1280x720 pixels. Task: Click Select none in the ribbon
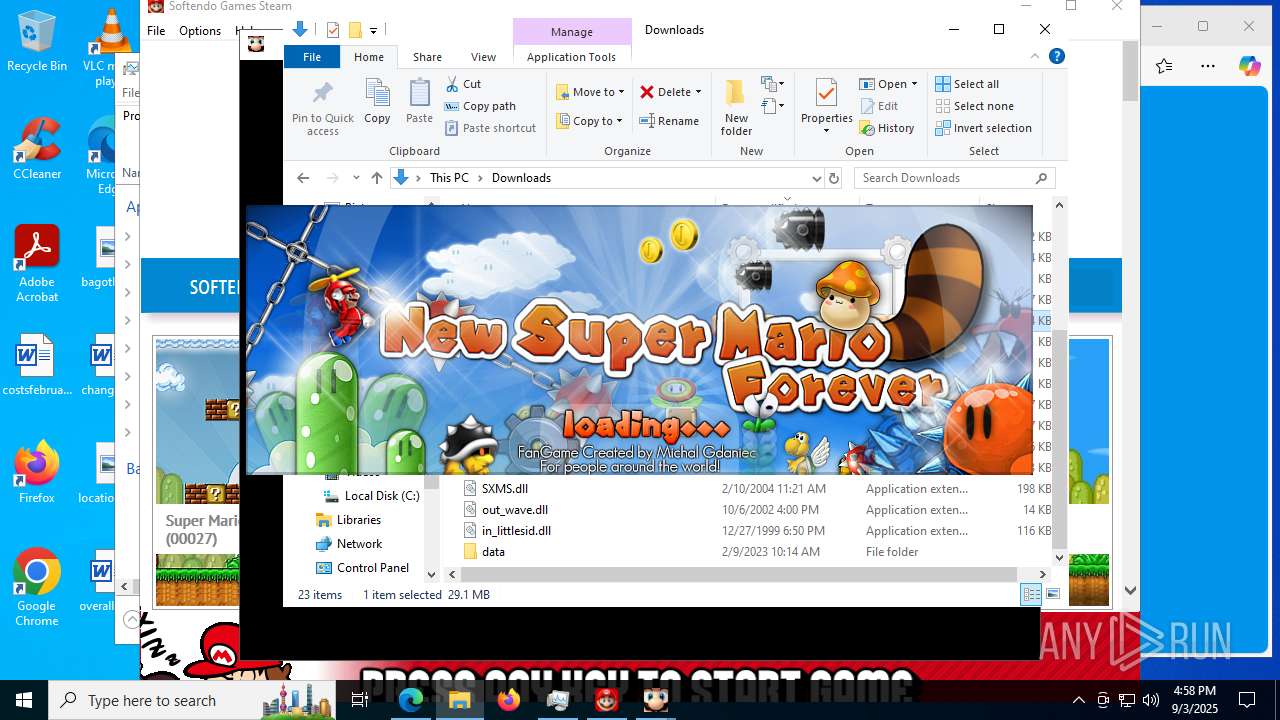[974, 106]
